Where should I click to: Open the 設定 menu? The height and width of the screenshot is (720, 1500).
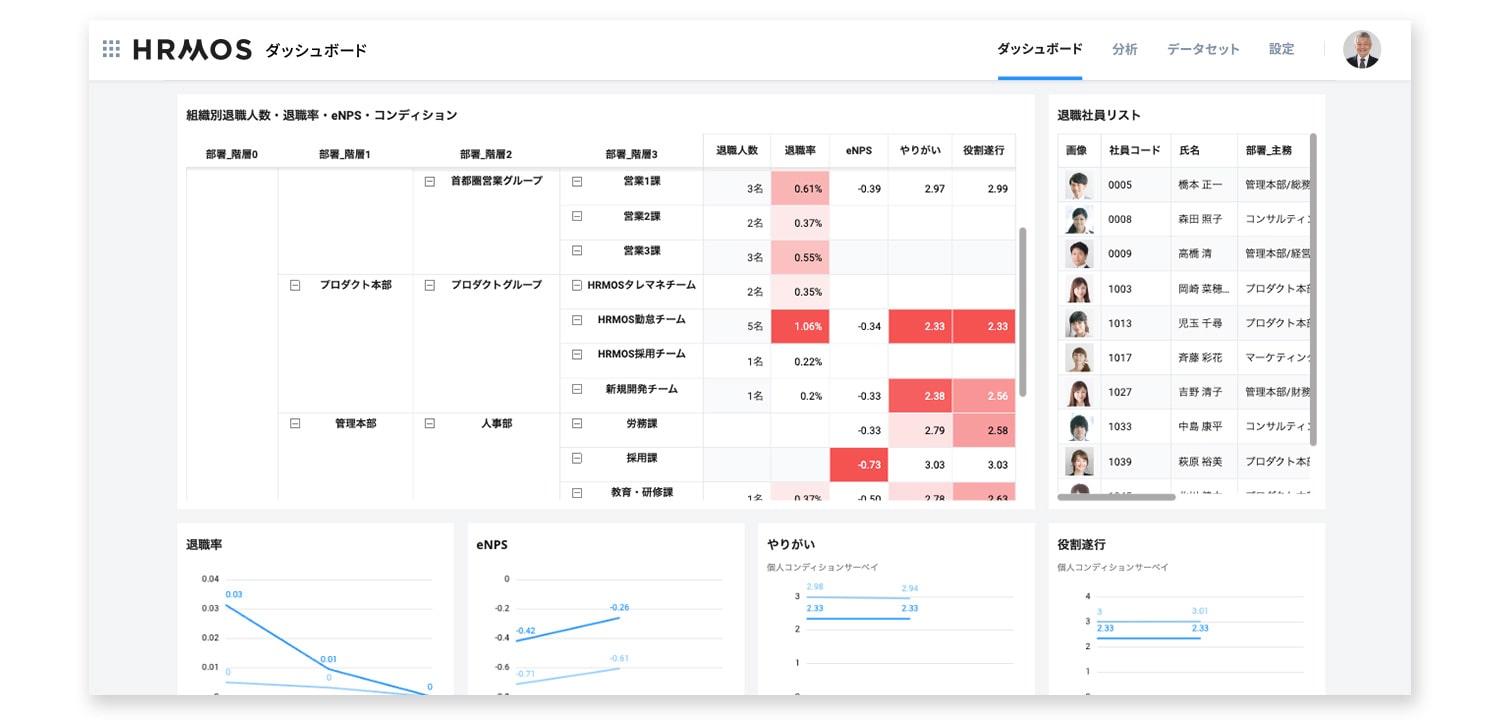coord(1281,49)
